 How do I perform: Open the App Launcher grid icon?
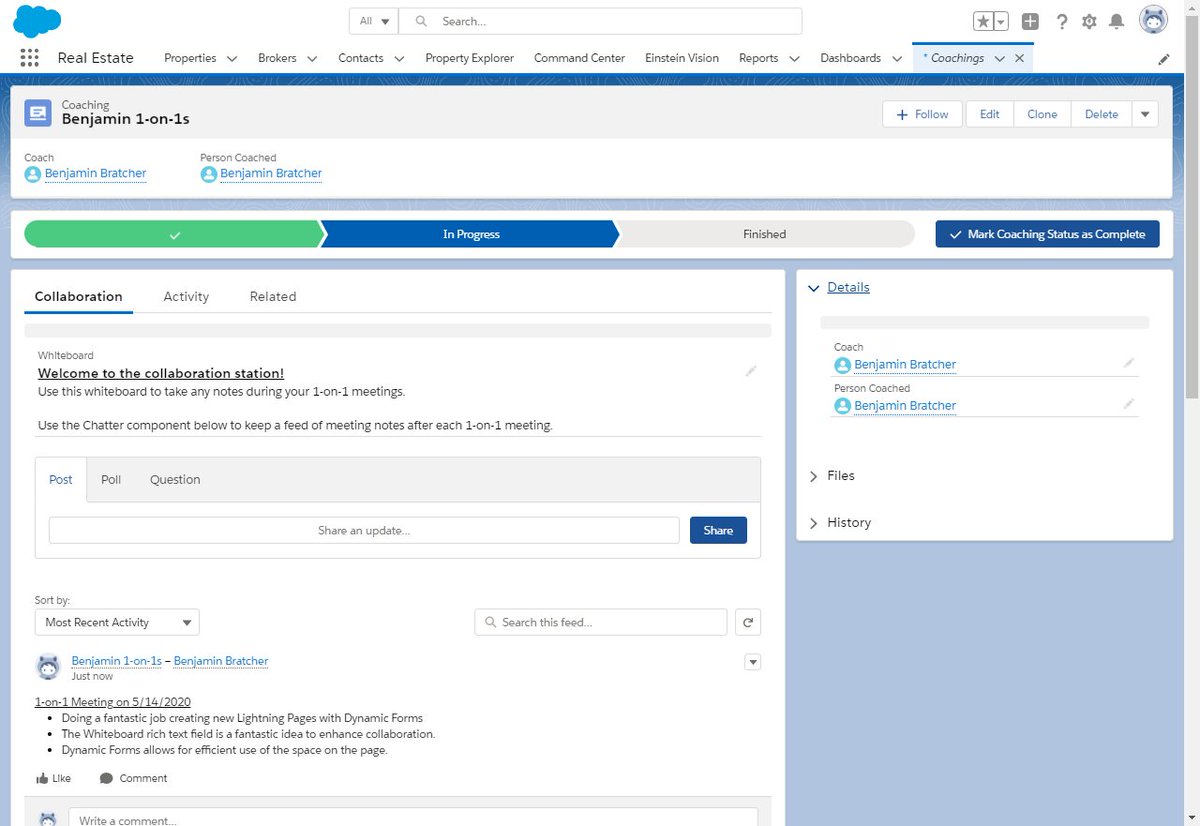(29, 58)
